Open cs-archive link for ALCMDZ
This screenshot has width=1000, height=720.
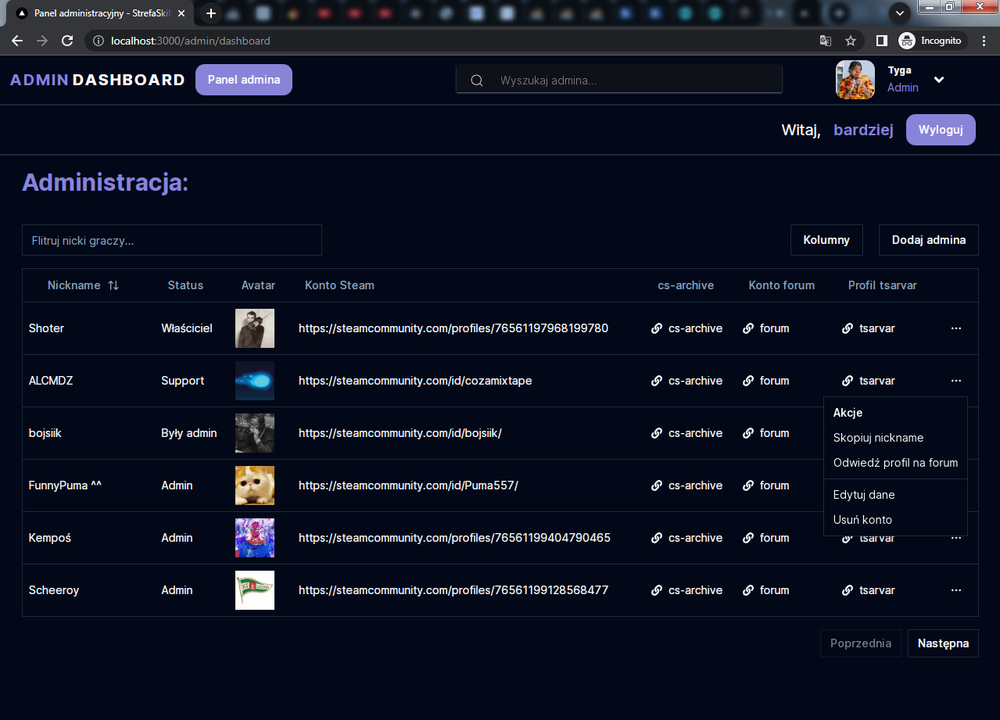pos(687,381)
